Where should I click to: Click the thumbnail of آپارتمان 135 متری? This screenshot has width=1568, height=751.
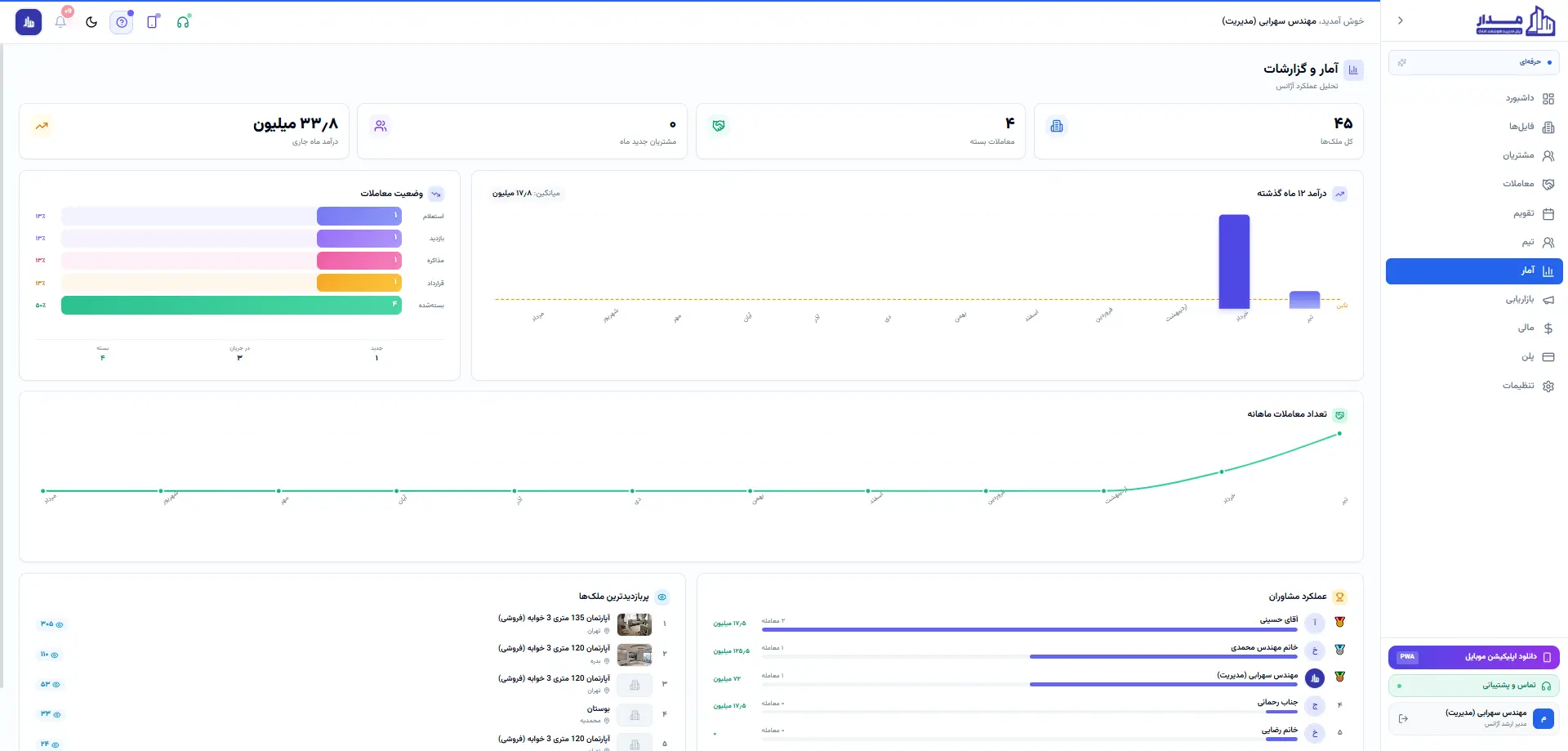635,624
